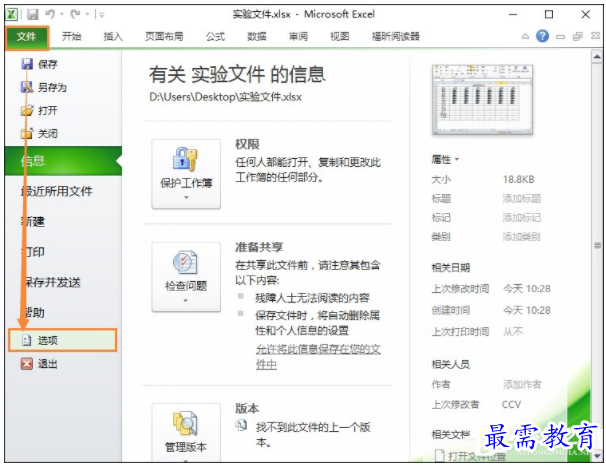
Task: Select 帮助 in the backstage menu
Action: [33, 313]
